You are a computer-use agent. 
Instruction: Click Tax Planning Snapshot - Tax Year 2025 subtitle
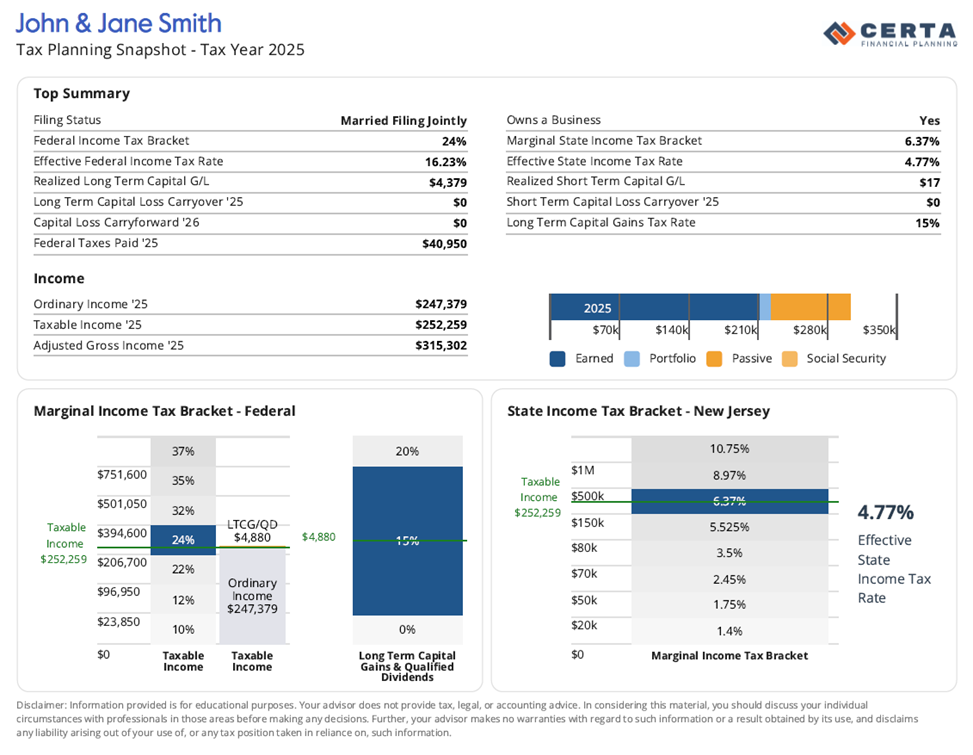160,50
